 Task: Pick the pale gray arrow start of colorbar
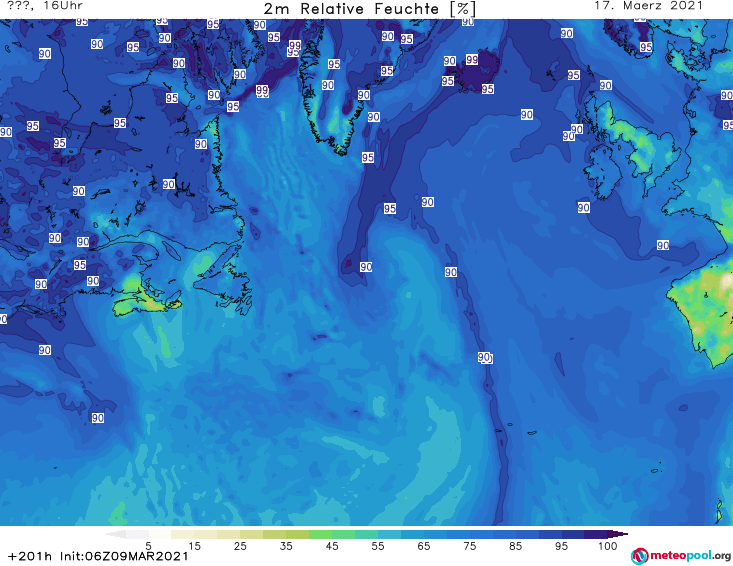click(115, 534)
